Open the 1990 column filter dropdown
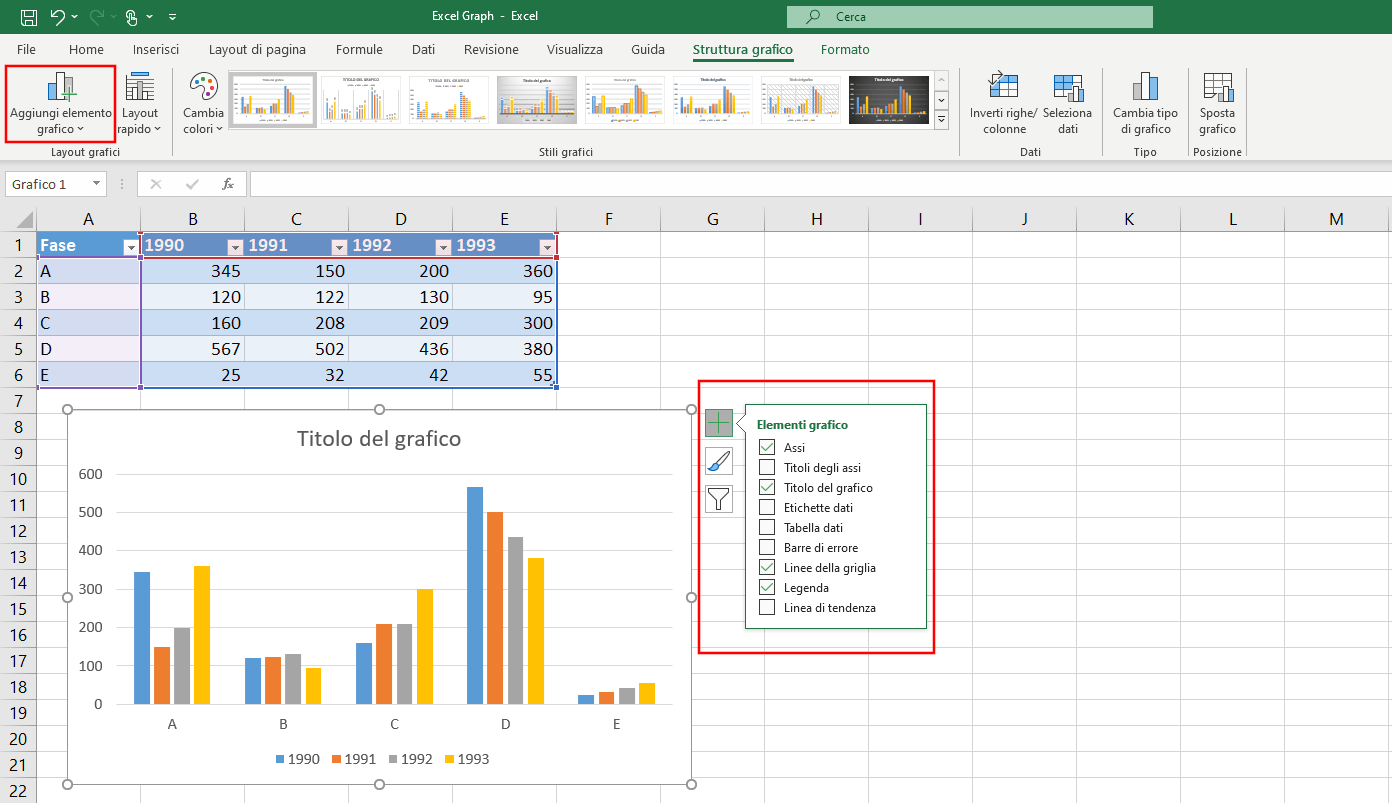The height and width of the screenshot is (803, 1392). click(x=235, y=247)
